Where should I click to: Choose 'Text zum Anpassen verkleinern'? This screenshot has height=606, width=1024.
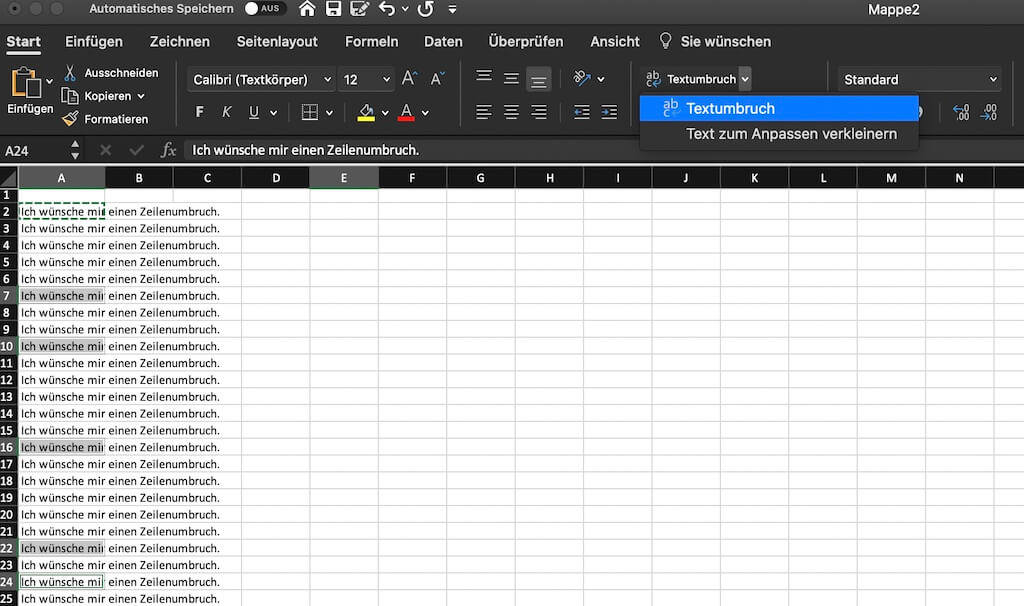point(780,132)
